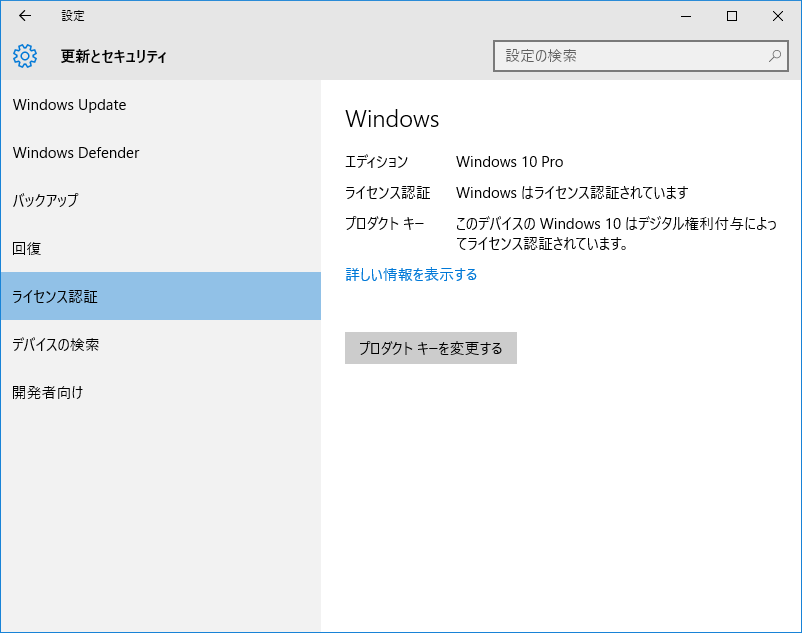Image resolution: width=802 pixels, height=633 pixels.
Task: Click the magnifier icon in search box
Action: (x=775, y=56)
